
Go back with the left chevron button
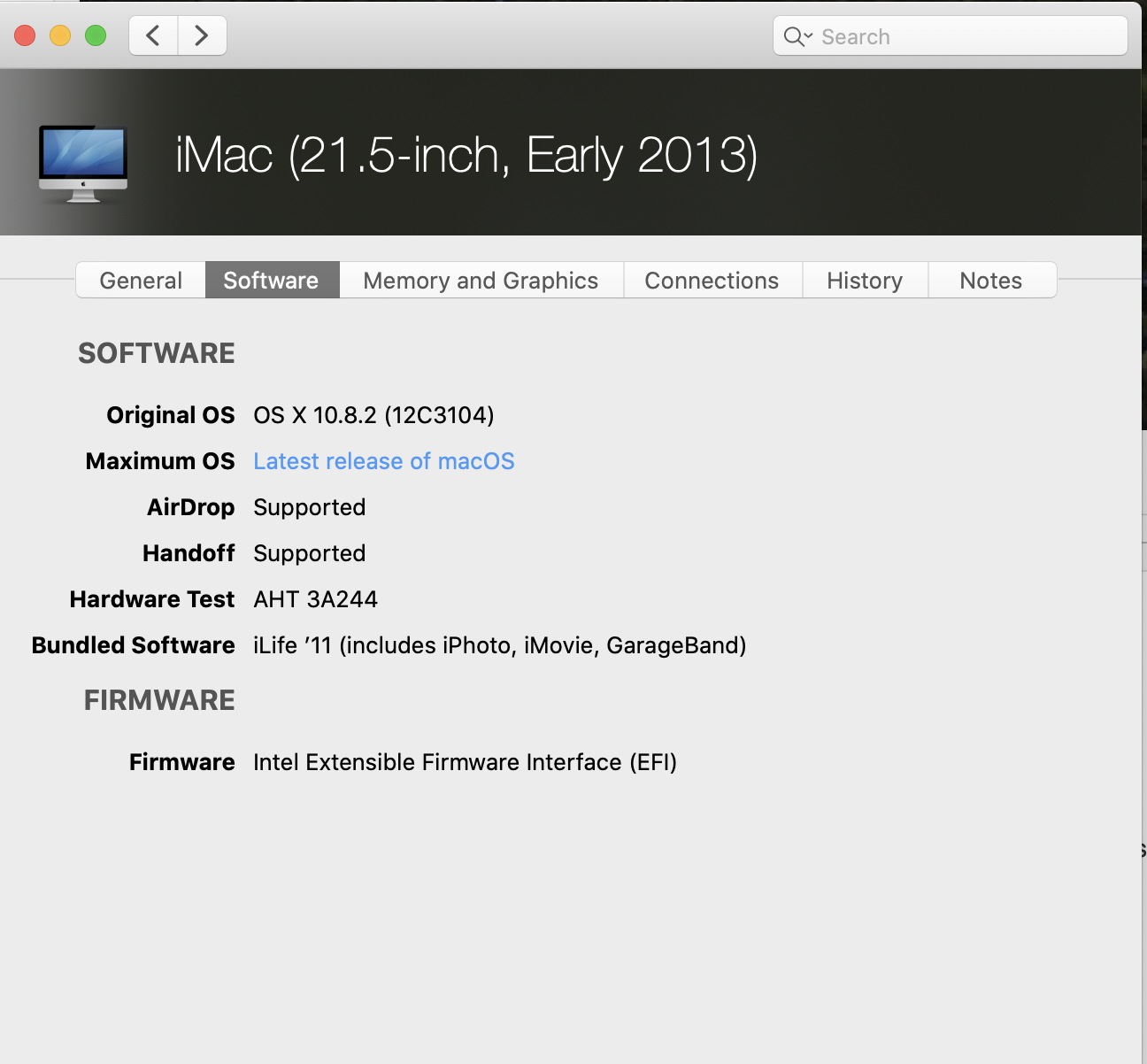click(x=154, y=35)
